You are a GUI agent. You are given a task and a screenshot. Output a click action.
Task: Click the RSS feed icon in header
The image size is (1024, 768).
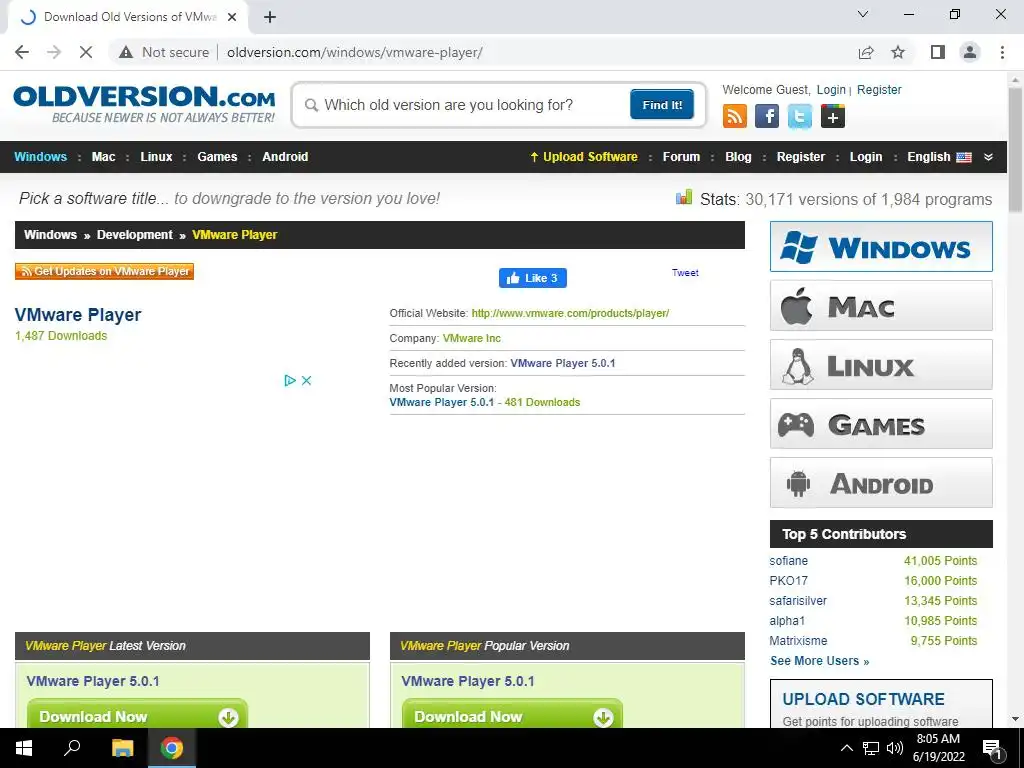point(735,117)
